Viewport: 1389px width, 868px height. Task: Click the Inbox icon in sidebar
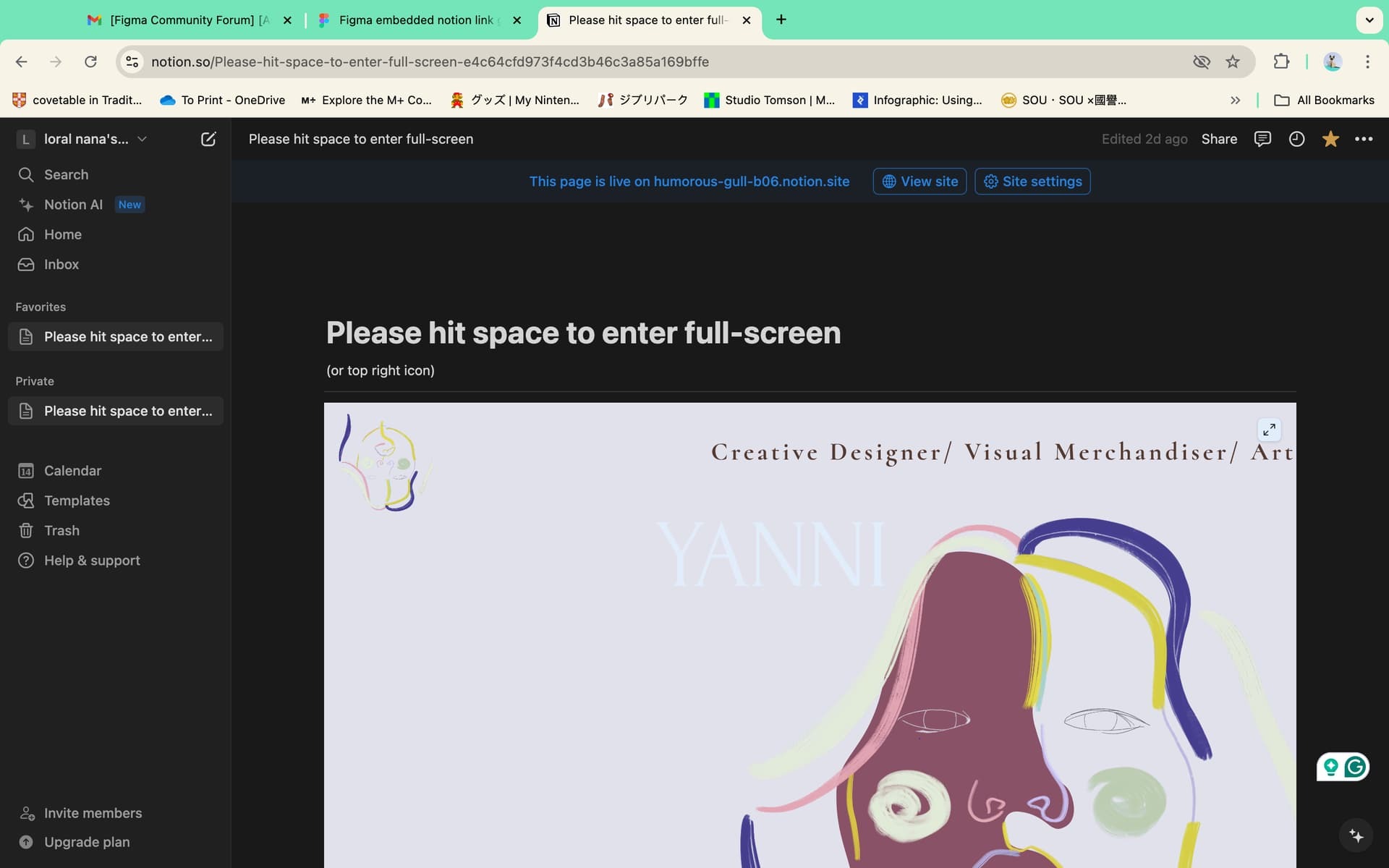point(26,264)
